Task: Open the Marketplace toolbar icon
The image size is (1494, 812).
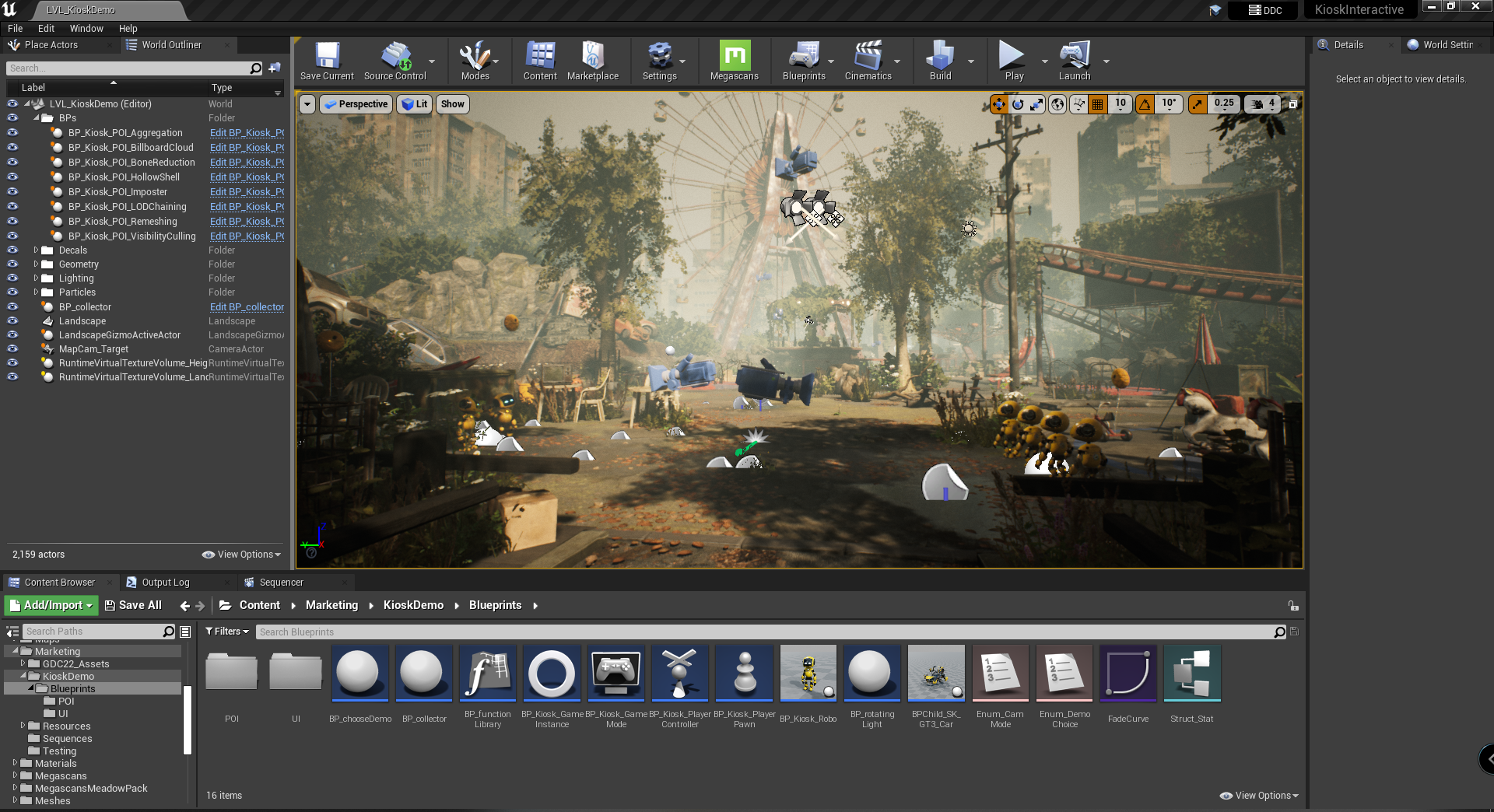Action: pos(593,61)
